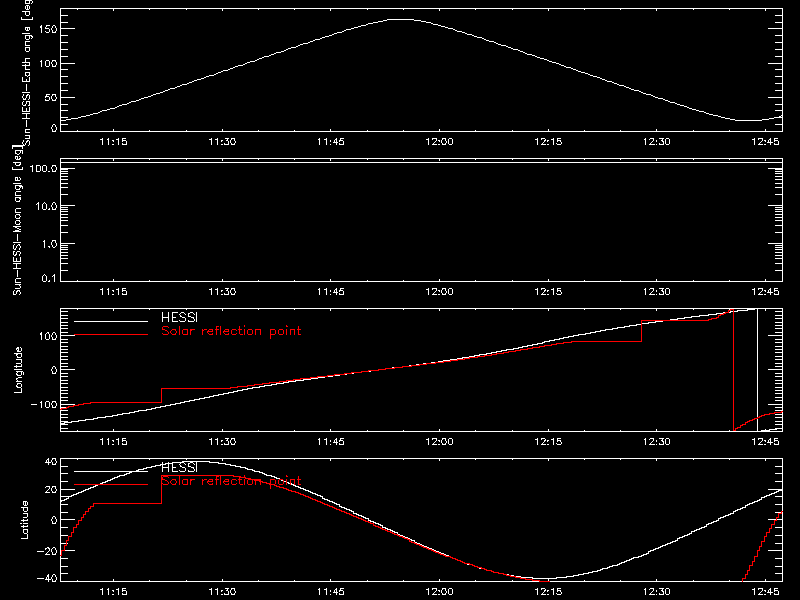Click the red legend line in Longitude plot

(111, 335)
